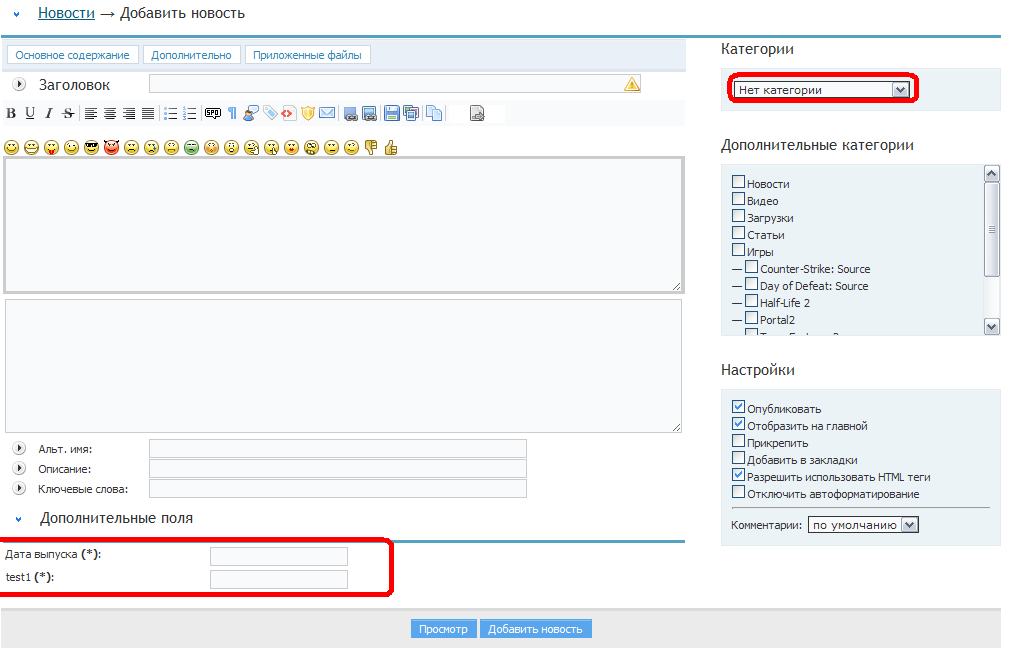The height and width of the screenshot is (648, 1010).
Task: Enable the Прикрепить checkbox
Action: (x=738, y=441)
